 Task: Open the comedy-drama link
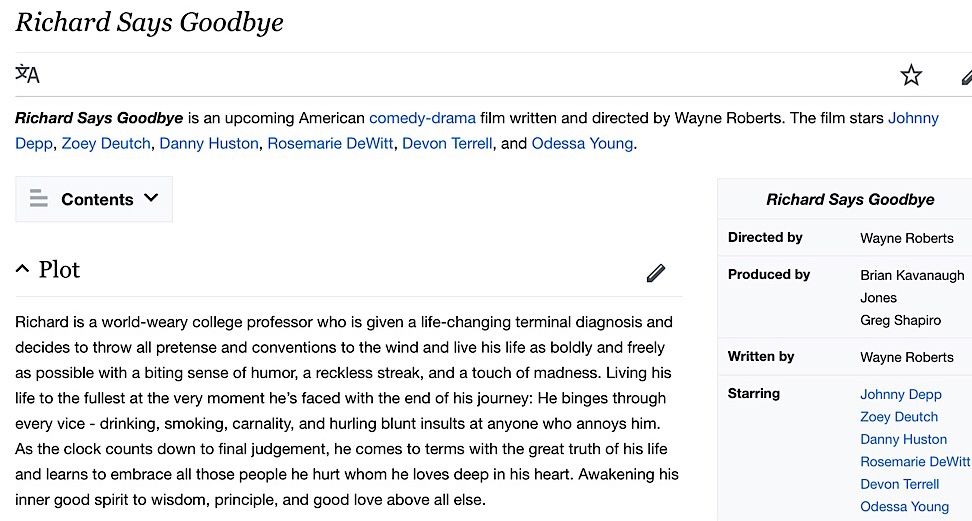[x=422, y=118]
